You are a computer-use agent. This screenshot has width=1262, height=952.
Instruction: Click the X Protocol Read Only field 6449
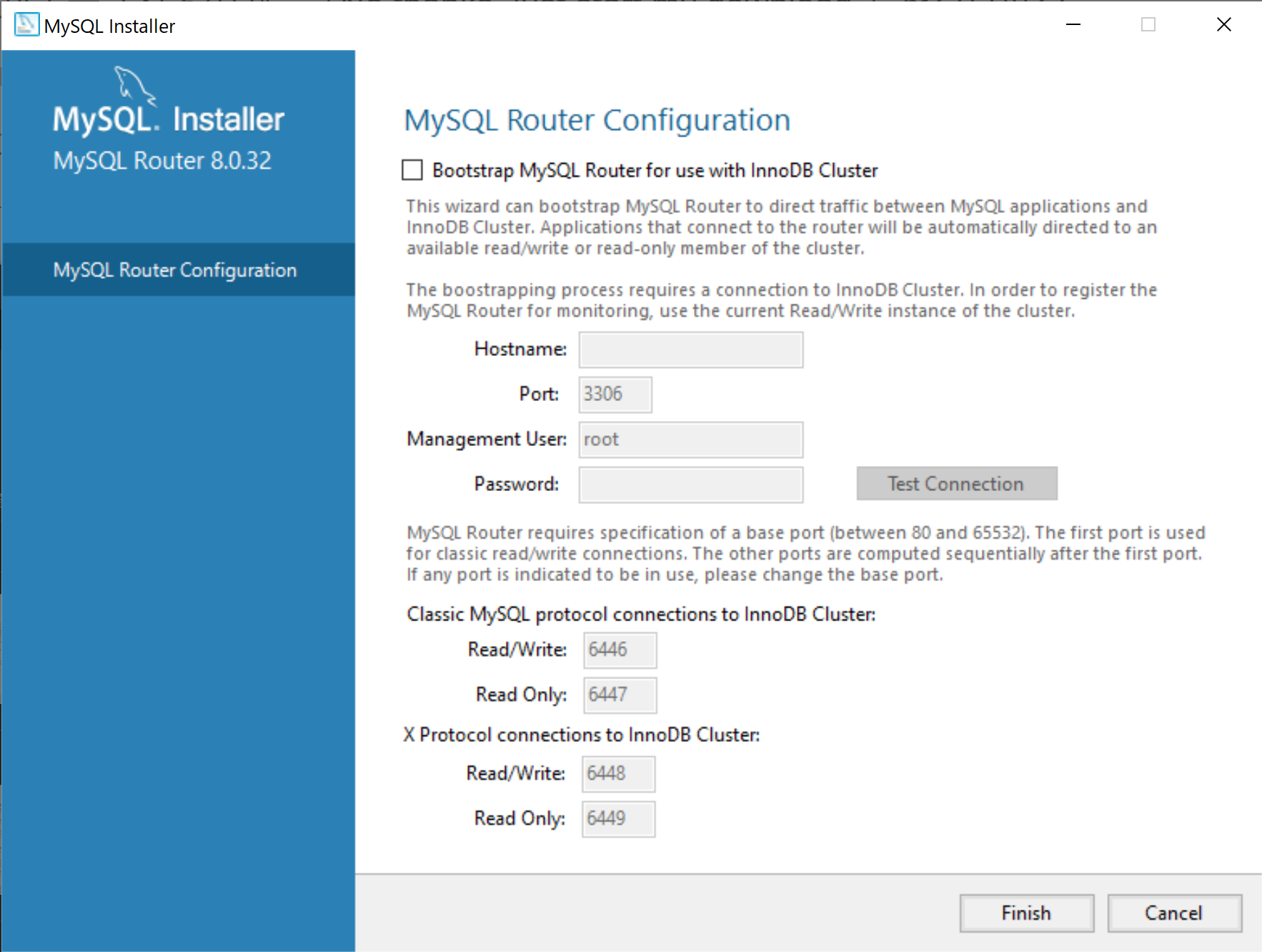click(x=617, y=818)
